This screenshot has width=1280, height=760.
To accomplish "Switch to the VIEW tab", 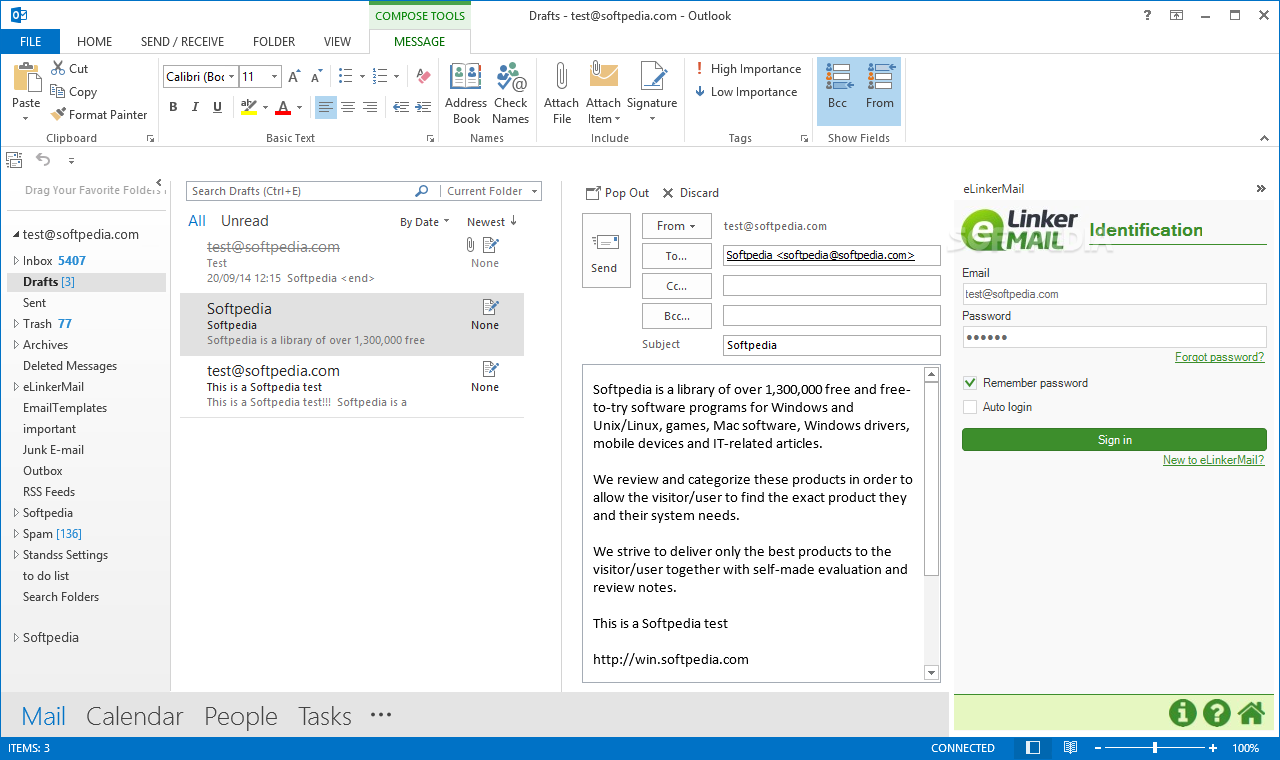I will (x=337, y=42).
